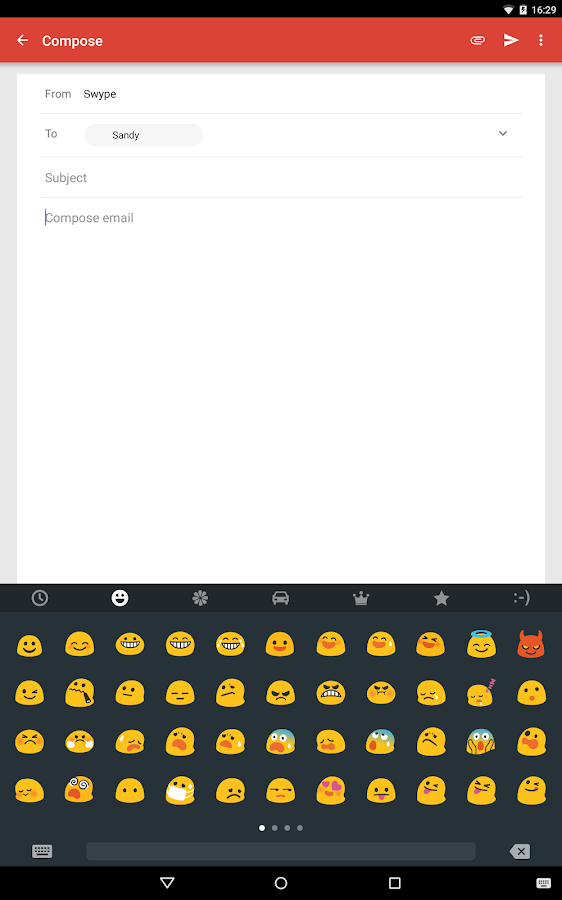Send the email with the arrow icon
Viewport: 562px width, 900px height.
[x=511, y=40]
